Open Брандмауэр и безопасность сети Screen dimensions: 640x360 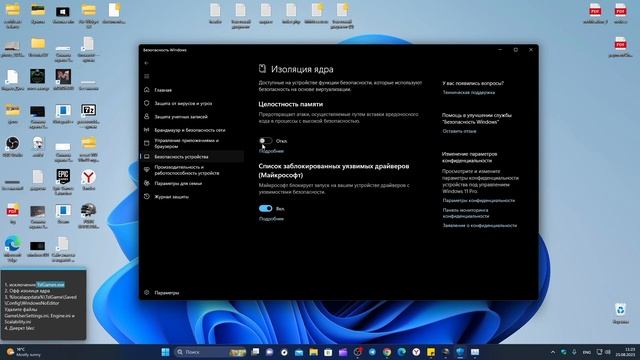click(x=190, y=130)
